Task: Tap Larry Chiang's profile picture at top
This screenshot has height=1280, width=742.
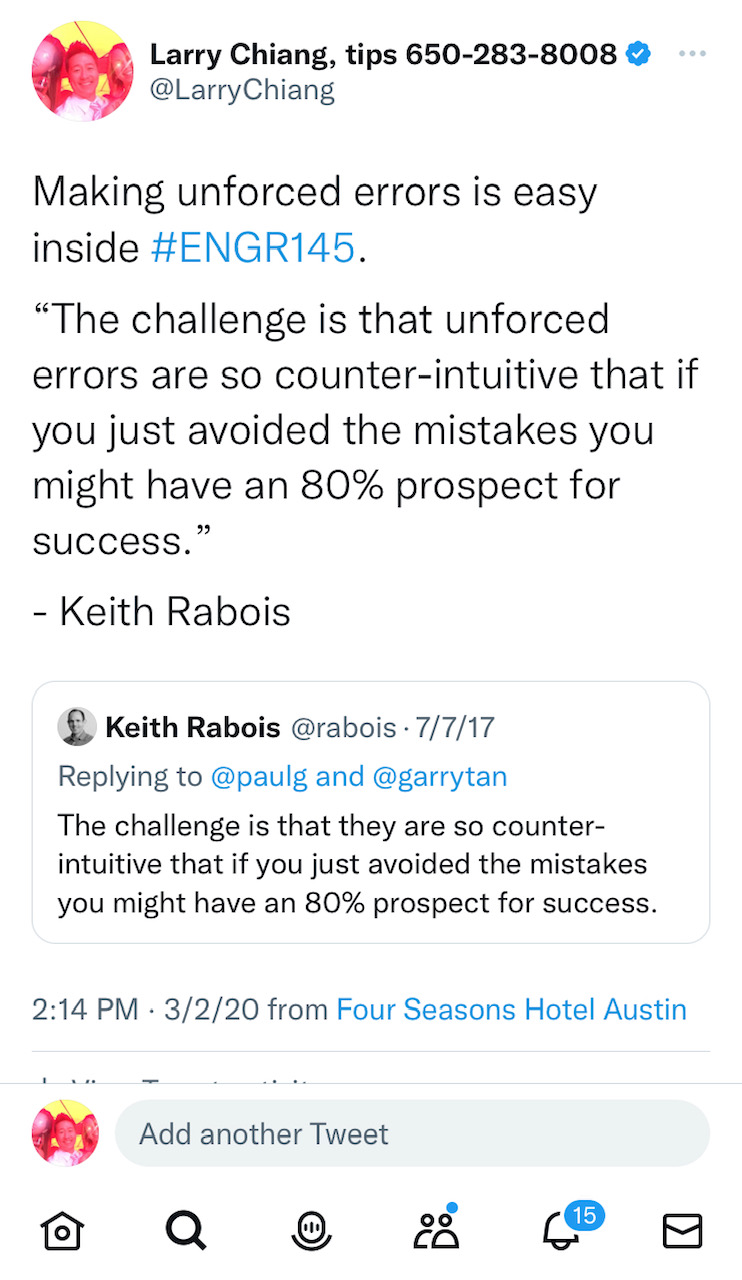Action: pos(83,71)
